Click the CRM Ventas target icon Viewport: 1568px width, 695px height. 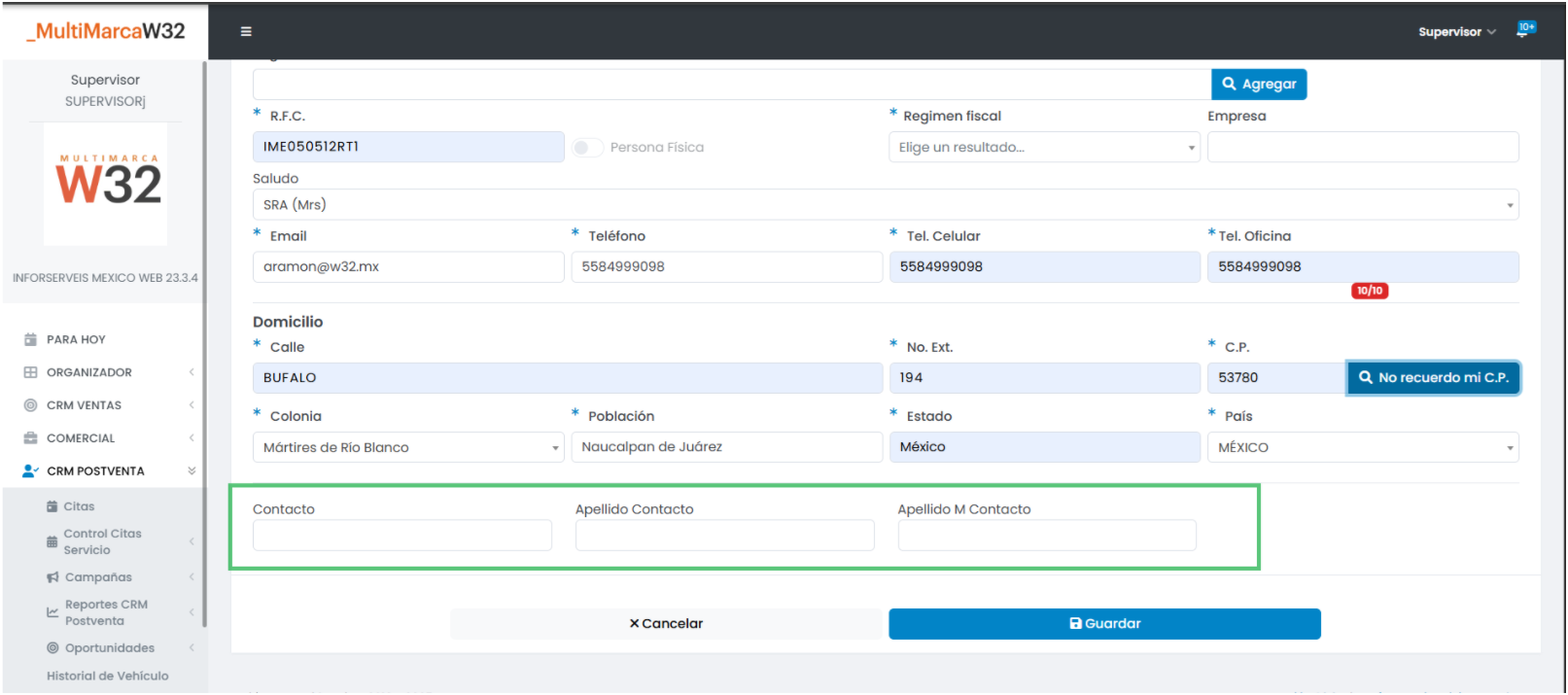pyautogui.click(x=30, y=405)
